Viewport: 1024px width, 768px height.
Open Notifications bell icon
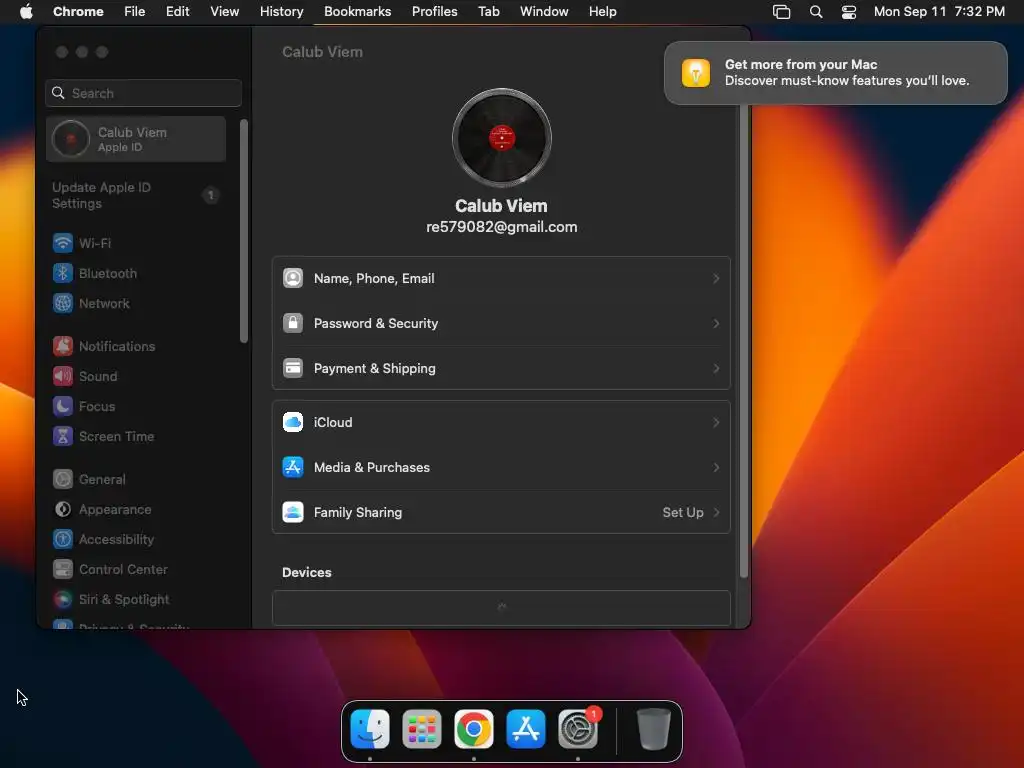click(x=63, y=346)
